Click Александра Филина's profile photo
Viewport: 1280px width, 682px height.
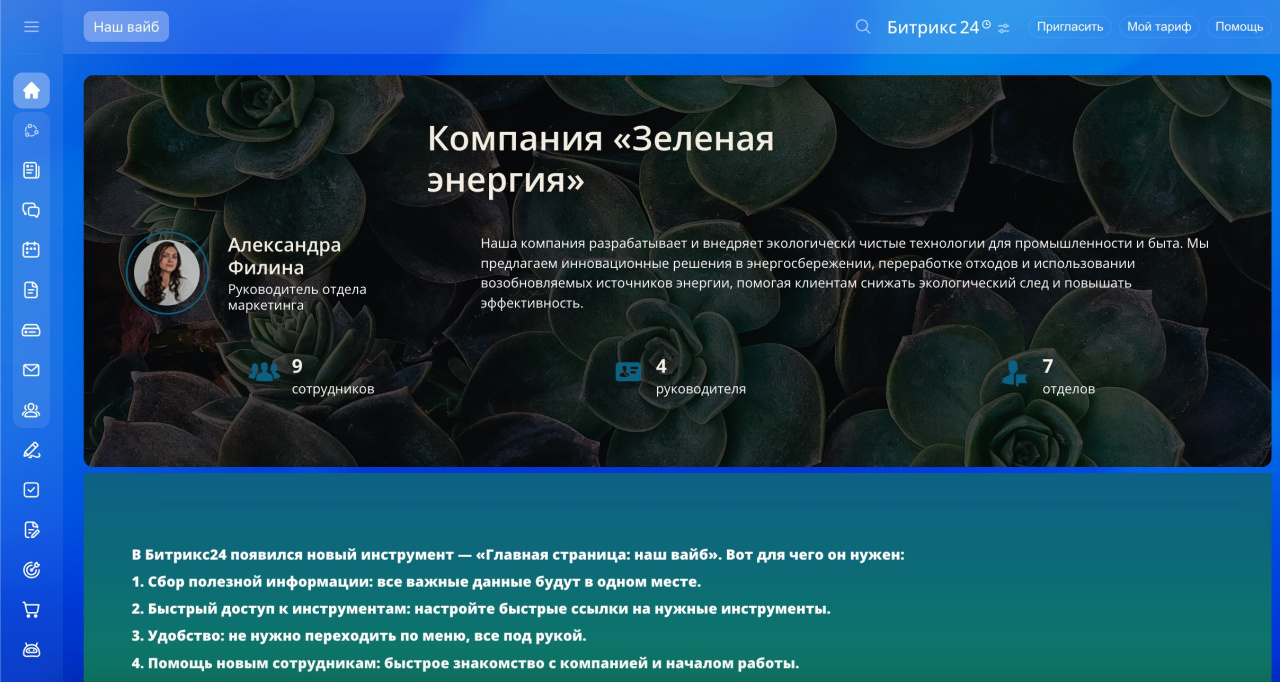click(x=167, y=273)
